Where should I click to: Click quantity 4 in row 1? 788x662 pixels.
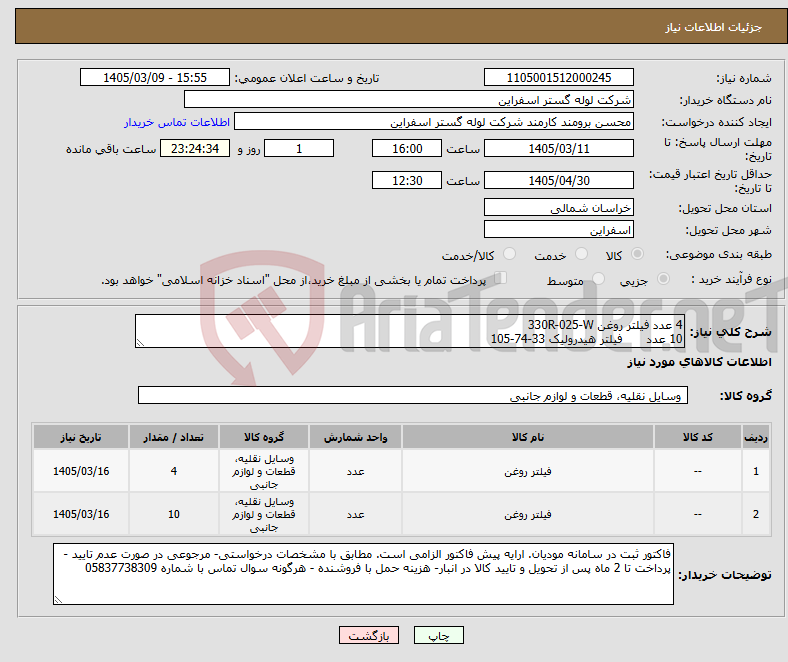[x=173, y=471]
